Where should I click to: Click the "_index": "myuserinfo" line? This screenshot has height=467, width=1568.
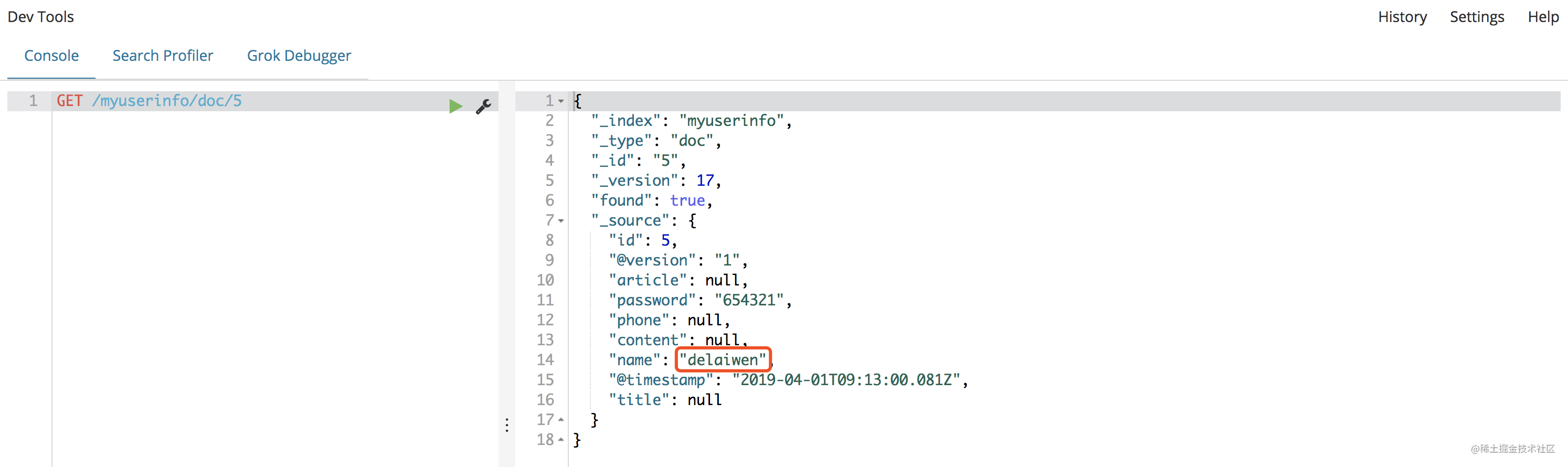692,121
